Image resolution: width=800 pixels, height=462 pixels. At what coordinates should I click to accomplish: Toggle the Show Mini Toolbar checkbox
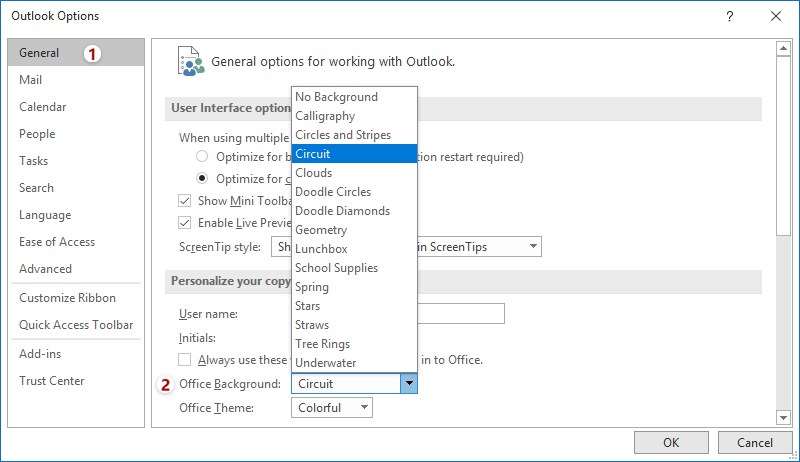point(185,201)
